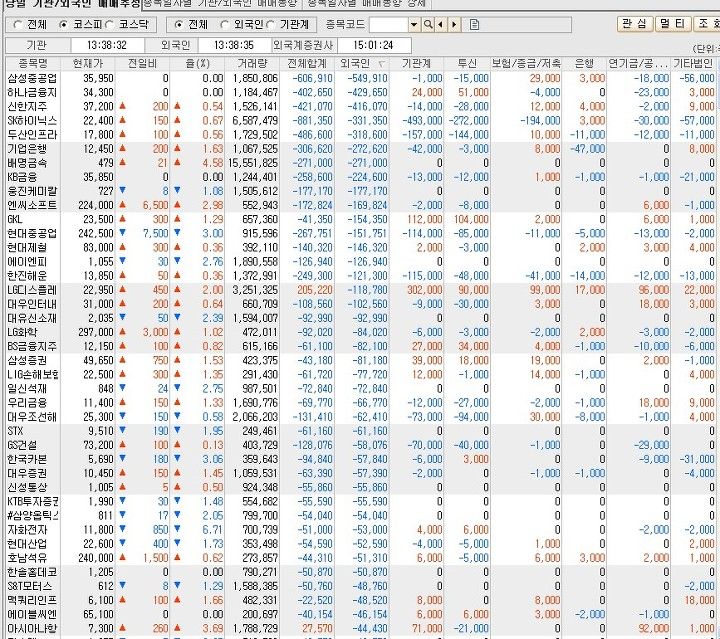Choose the 외국인 radio option
The image size is (720, 639).
coord(225,25)
